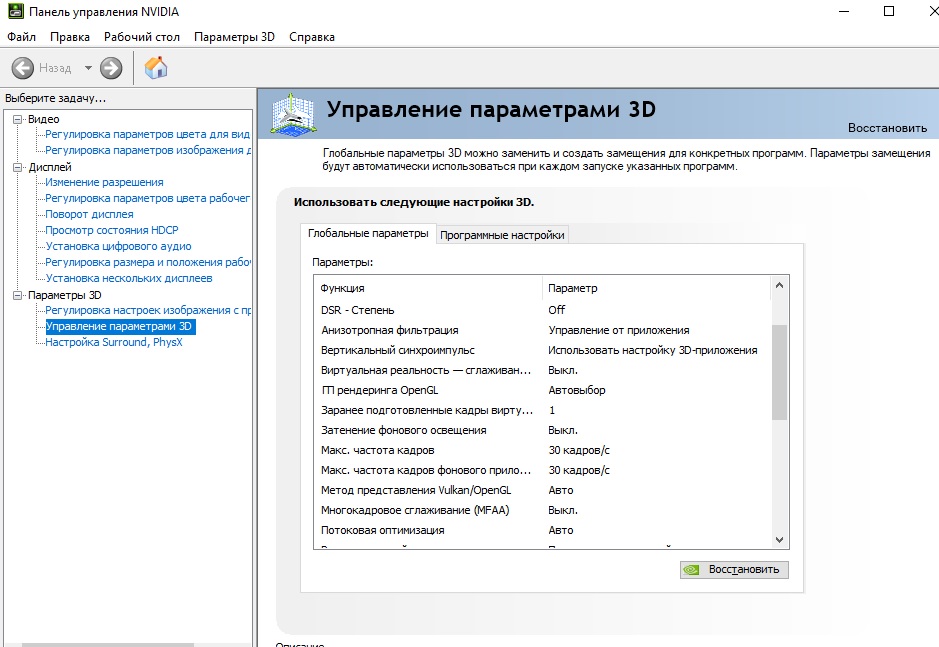939x647 pixels.
Task: Open the Рабочий стол menu
Action: click(142, 37)
